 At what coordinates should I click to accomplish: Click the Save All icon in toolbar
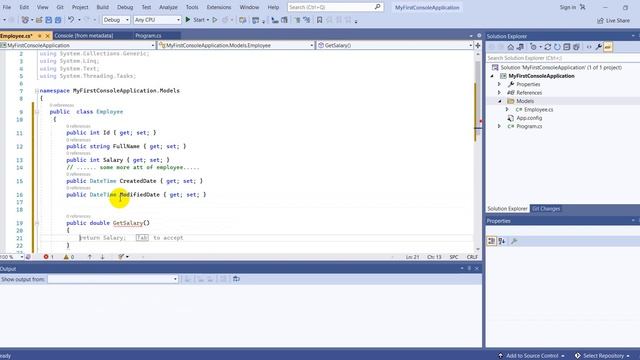click(58, 20)
